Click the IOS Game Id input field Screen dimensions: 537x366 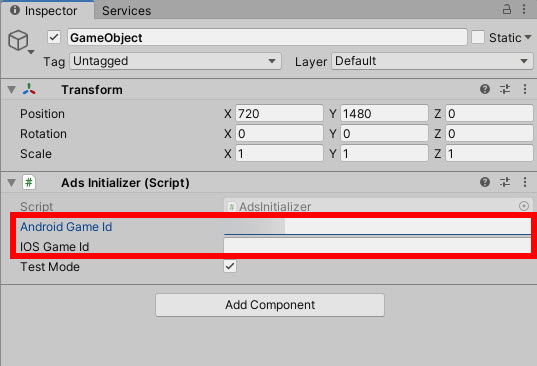pyautogui.click(x=377, y=246)
